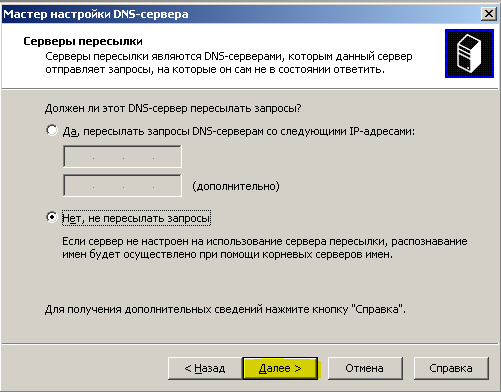Image resolution: width=501 pixels, height=392 pixels.
Task: Click the "Нет, не пересылать запросы" label text
Action: click(136, 218)
